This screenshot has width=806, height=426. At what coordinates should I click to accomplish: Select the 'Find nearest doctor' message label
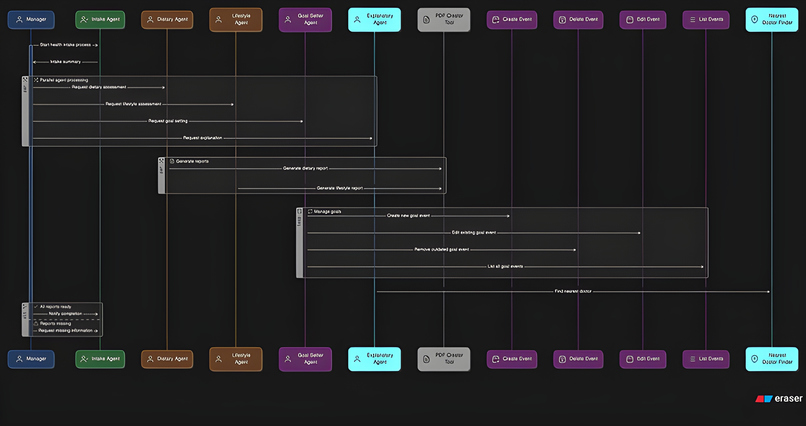tap(573, 291)
